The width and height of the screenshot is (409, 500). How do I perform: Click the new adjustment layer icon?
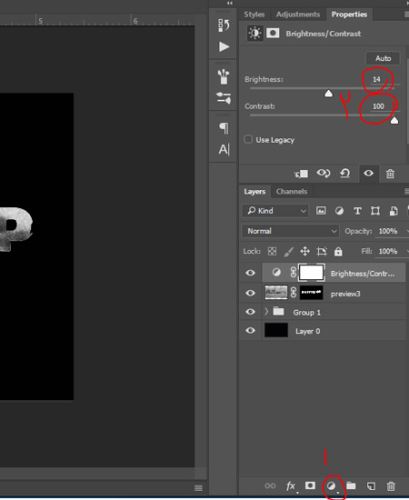tap(331, 486)
